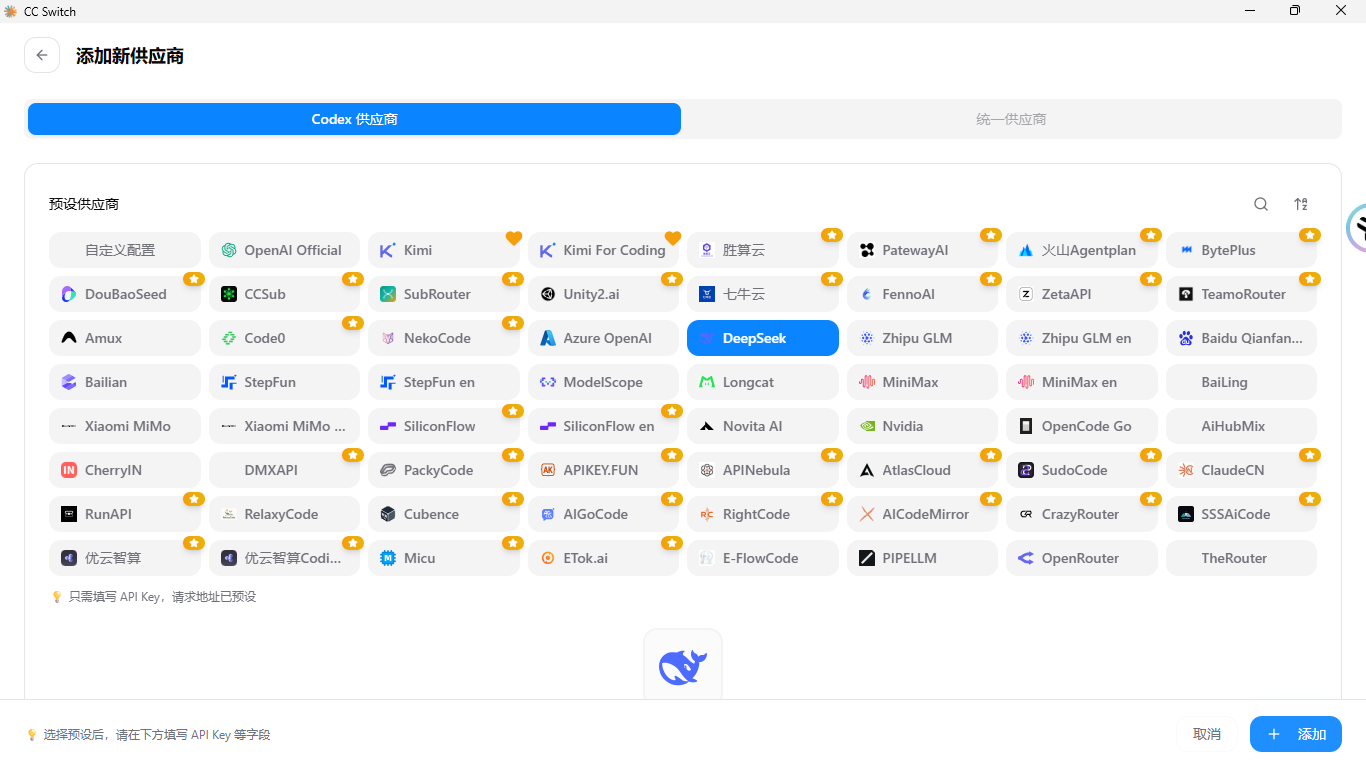Choose Unity2.ai provider

pyautogui.click(x=603, y=294)
